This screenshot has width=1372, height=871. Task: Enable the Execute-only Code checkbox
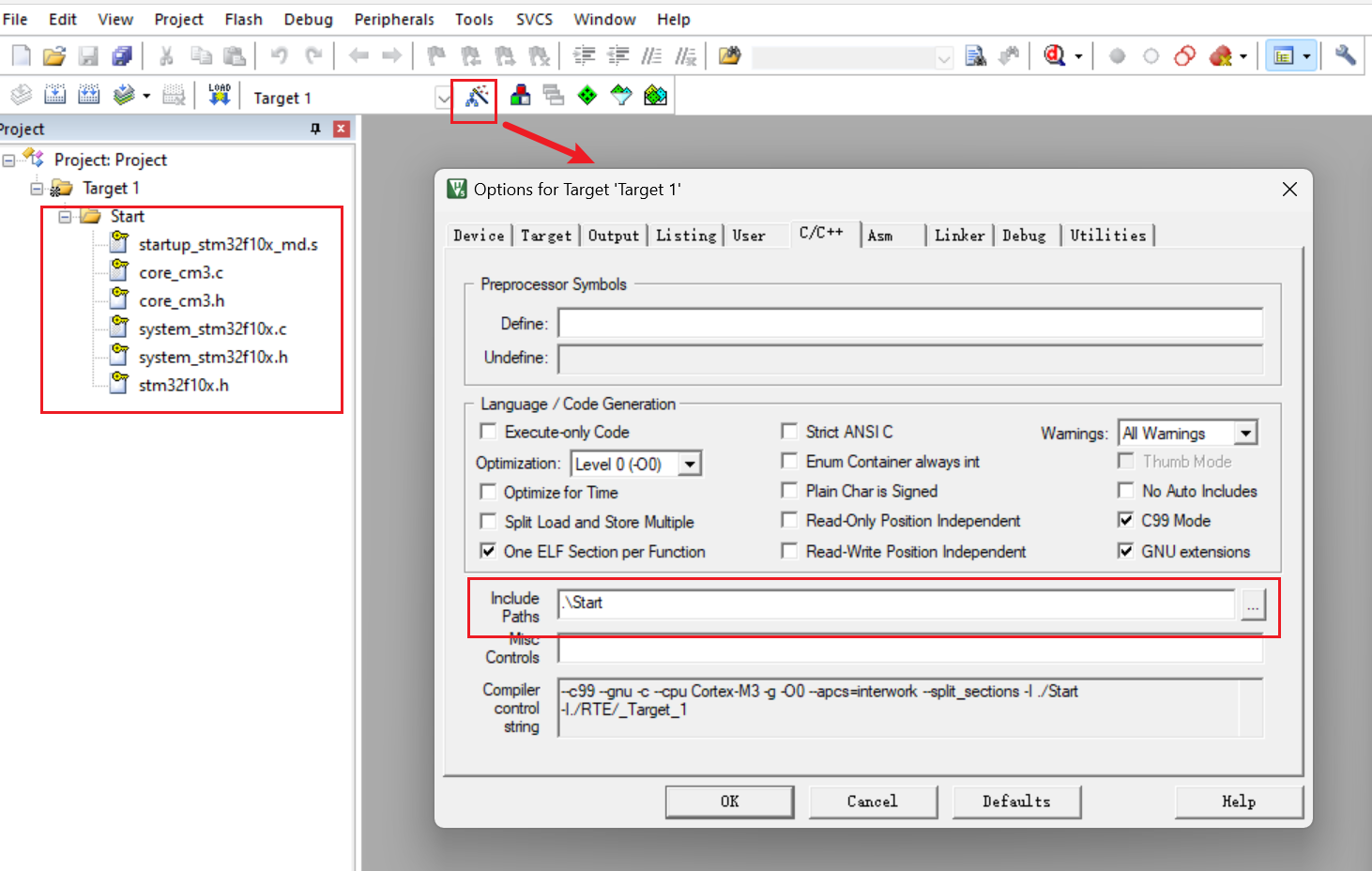[488, 431]
